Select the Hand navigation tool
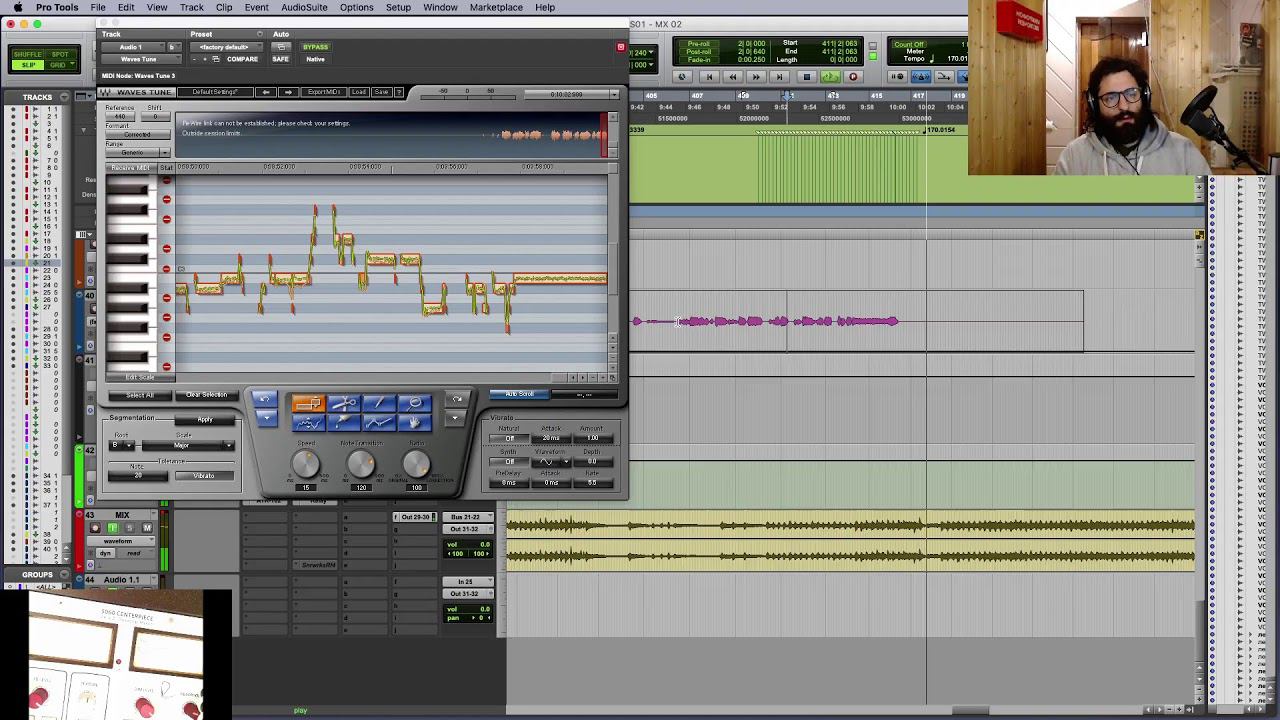The image size is (1280, 720). (x=415, y=423)
